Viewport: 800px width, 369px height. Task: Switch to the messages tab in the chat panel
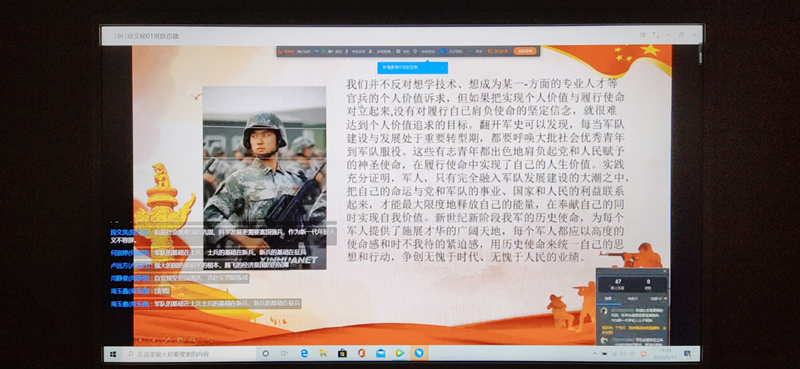click(608, 299)
